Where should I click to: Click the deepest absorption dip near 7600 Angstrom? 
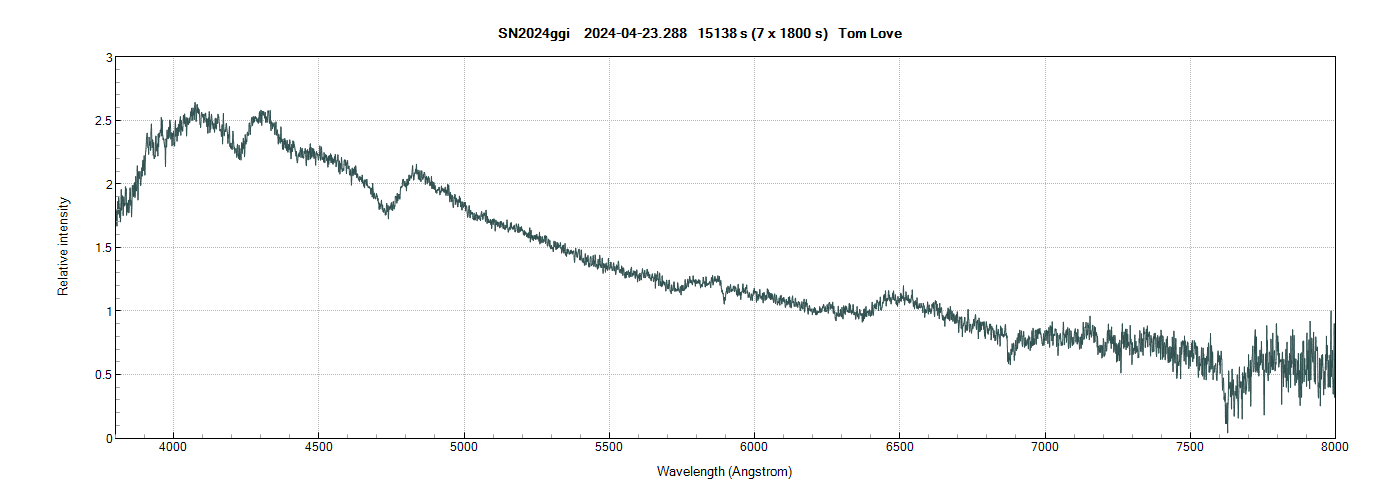pyautogui.click(x=1227, y=430)
